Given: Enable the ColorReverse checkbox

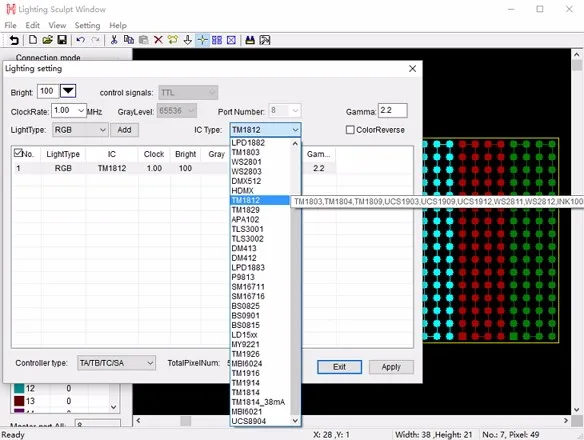Looking at the screenshot, I should [350, 130].
